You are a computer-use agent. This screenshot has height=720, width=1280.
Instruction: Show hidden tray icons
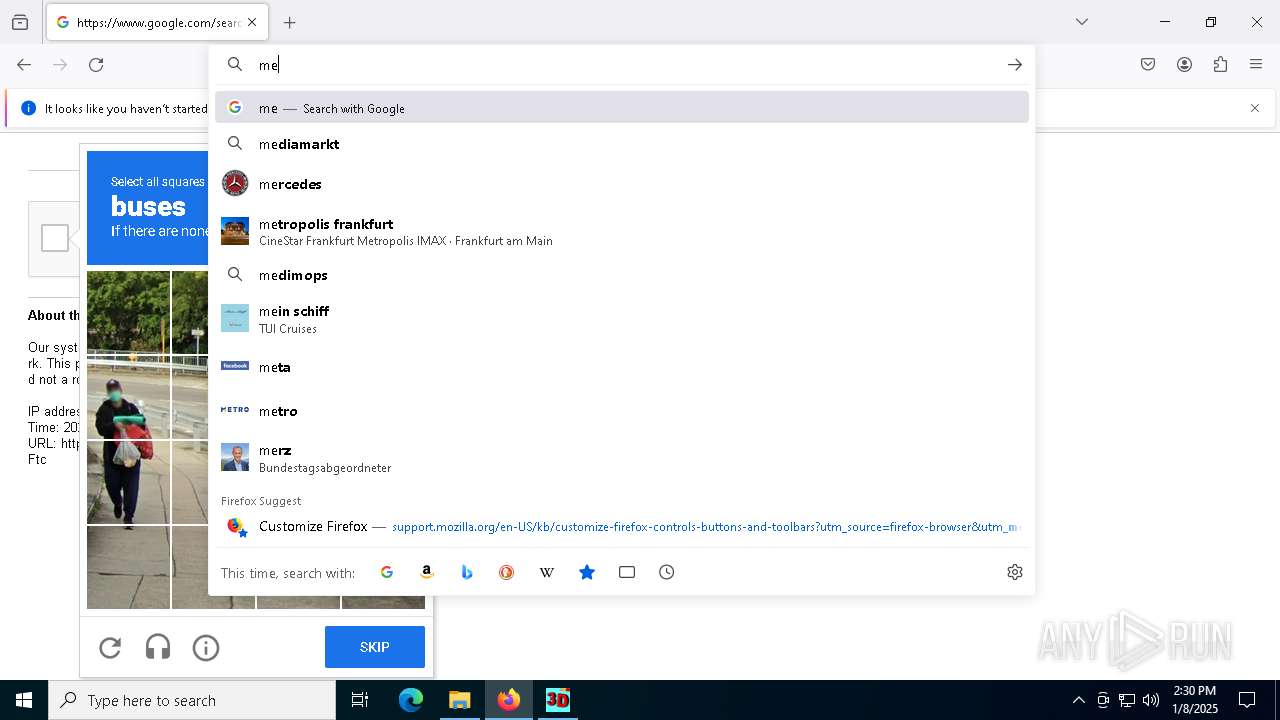coord(1078,700)
